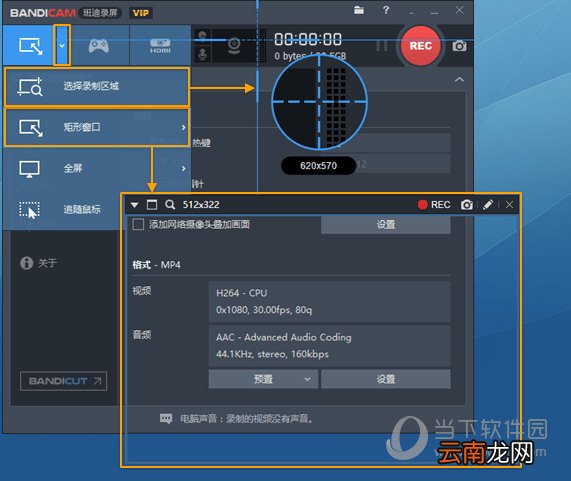This screenshot has height=481, width=571.
Task: Open the output folder icon
Action: pos(359,10)
